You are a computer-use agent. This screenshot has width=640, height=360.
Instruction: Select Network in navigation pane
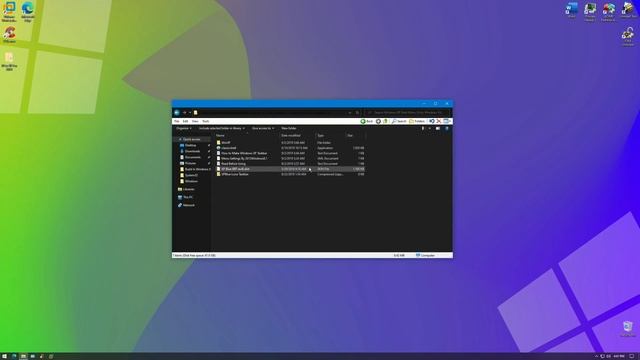coord(189,205)
